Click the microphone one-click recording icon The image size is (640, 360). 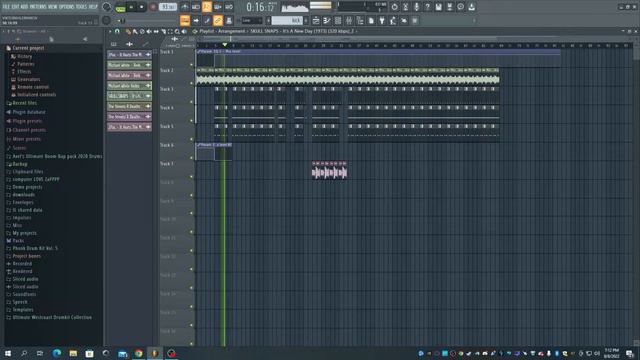click(x=416, y=7)
